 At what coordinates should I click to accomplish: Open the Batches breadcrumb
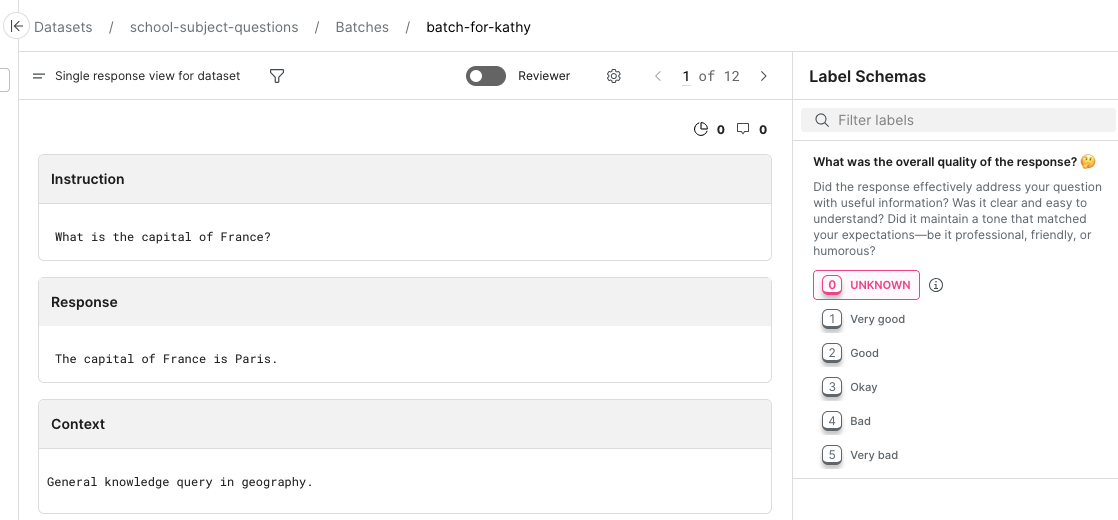pos(362,27)
